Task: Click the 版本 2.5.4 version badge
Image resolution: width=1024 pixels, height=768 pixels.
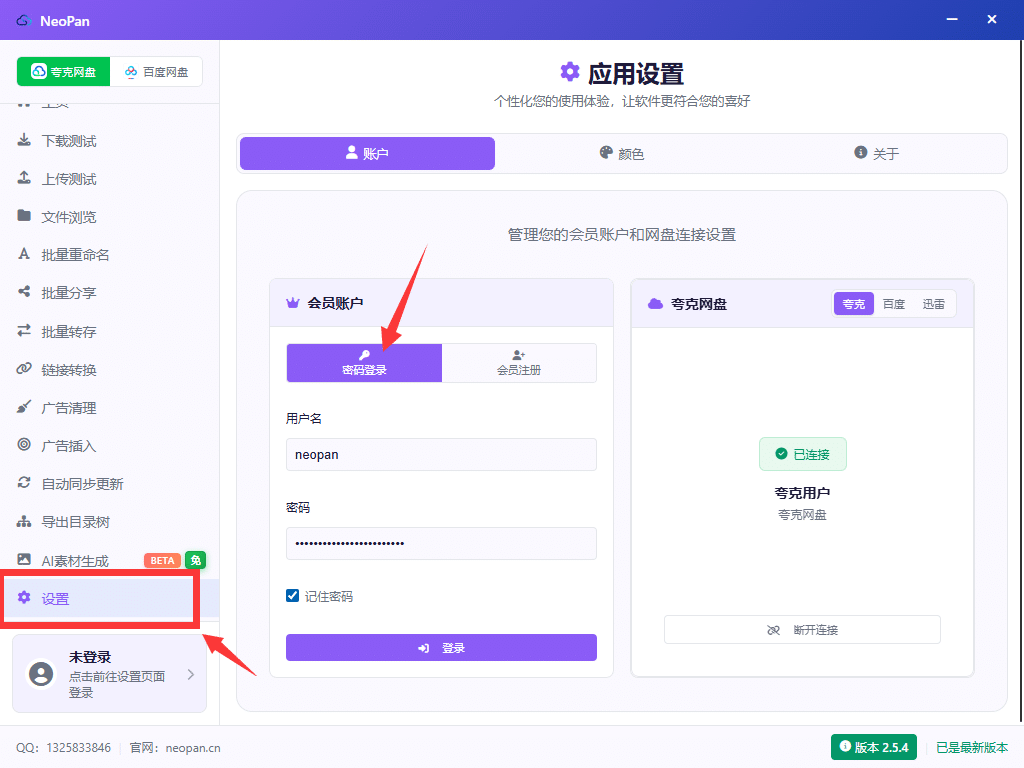Action: pos(874,748)
